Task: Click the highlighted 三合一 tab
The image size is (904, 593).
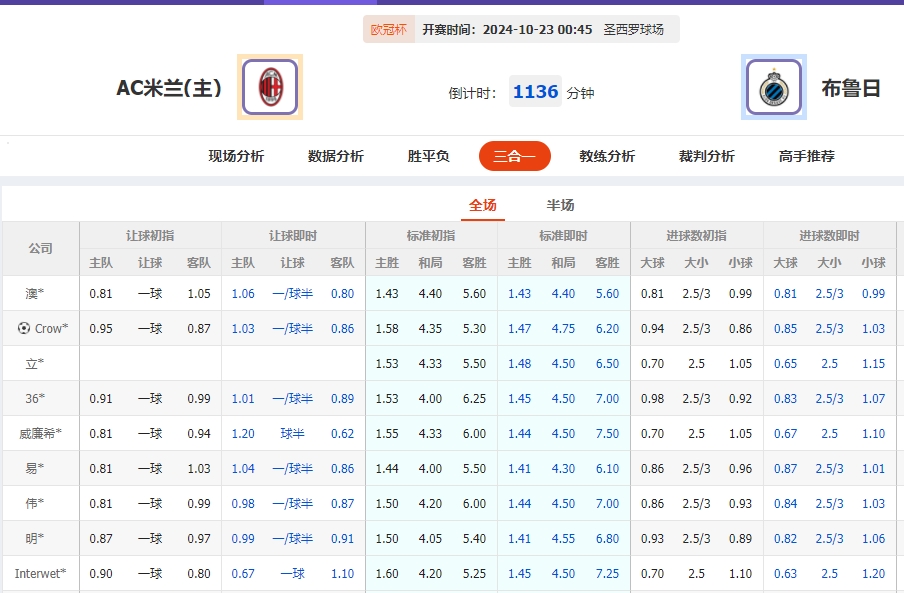Action: click(514, 156)
